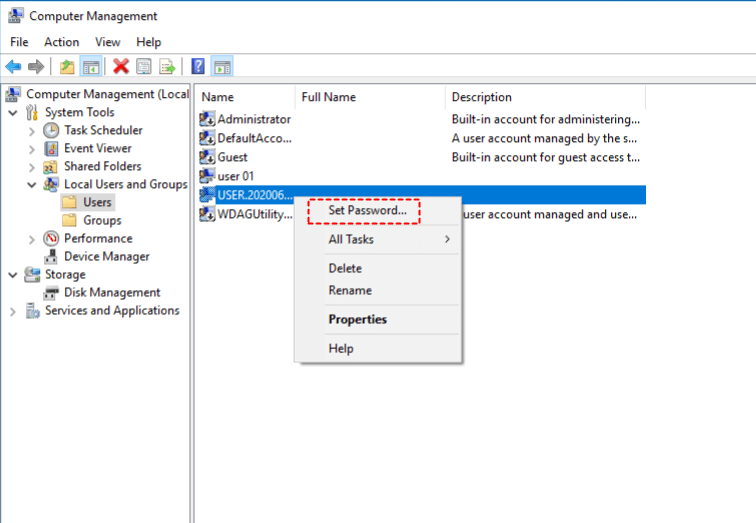Click the Local Users and Groups icon
Image resolution: width=756 pixels, height=523 pixels.
click(51, 185)
